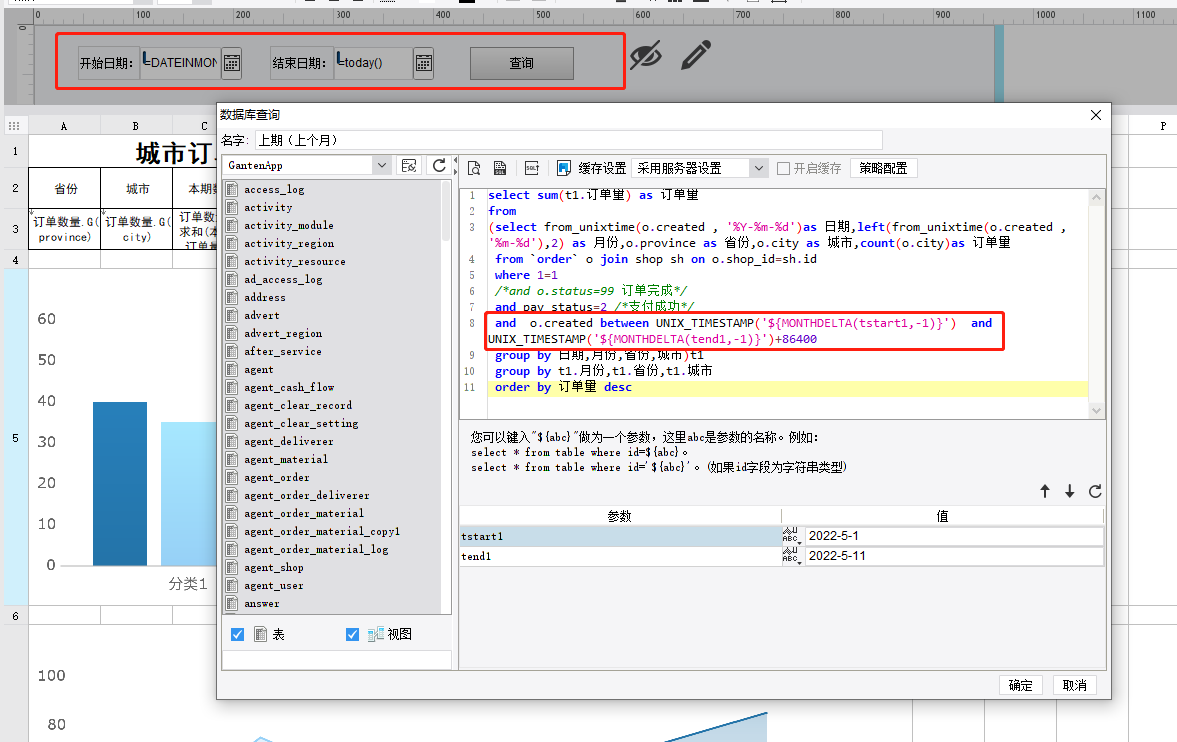Select the tend1 parameter row
Screen dimensions: 1177x742
(x=621, y=556)
